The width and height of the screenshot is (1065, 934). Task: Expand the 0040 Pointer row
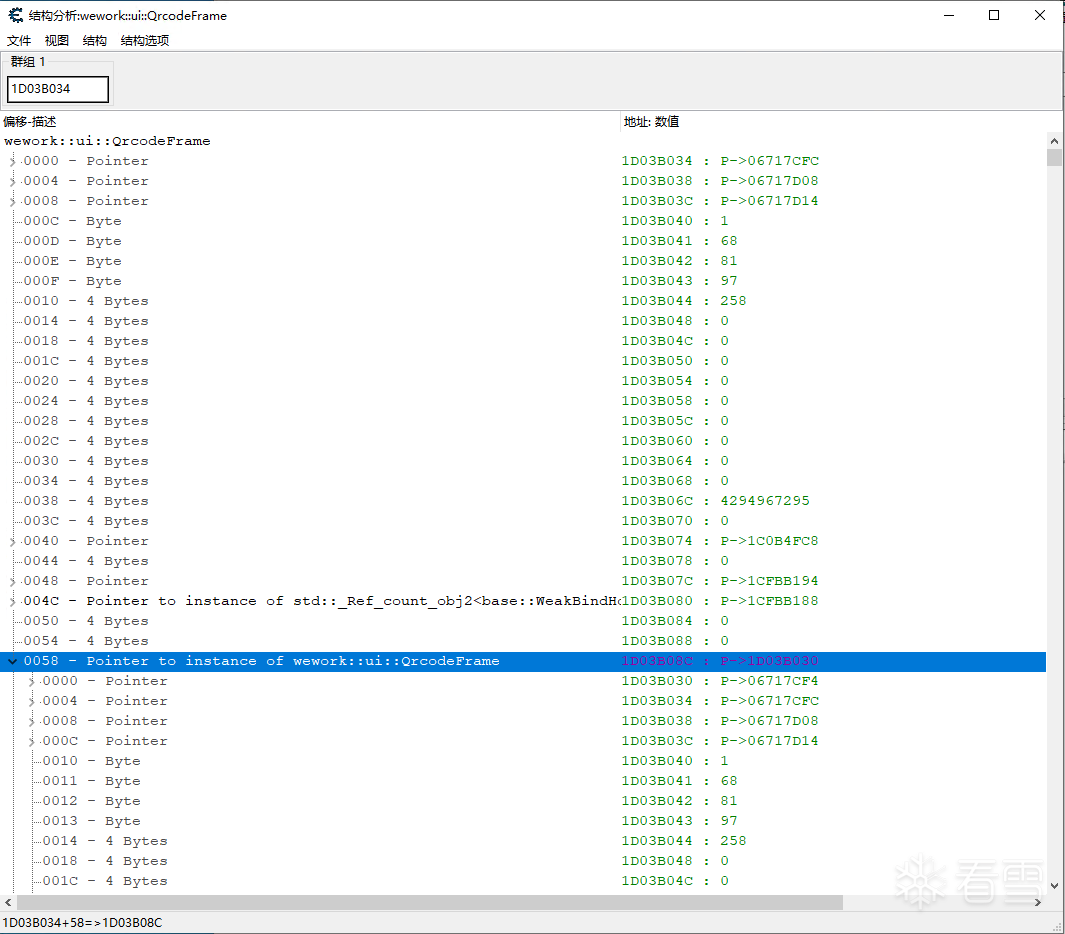click(12, 541)
